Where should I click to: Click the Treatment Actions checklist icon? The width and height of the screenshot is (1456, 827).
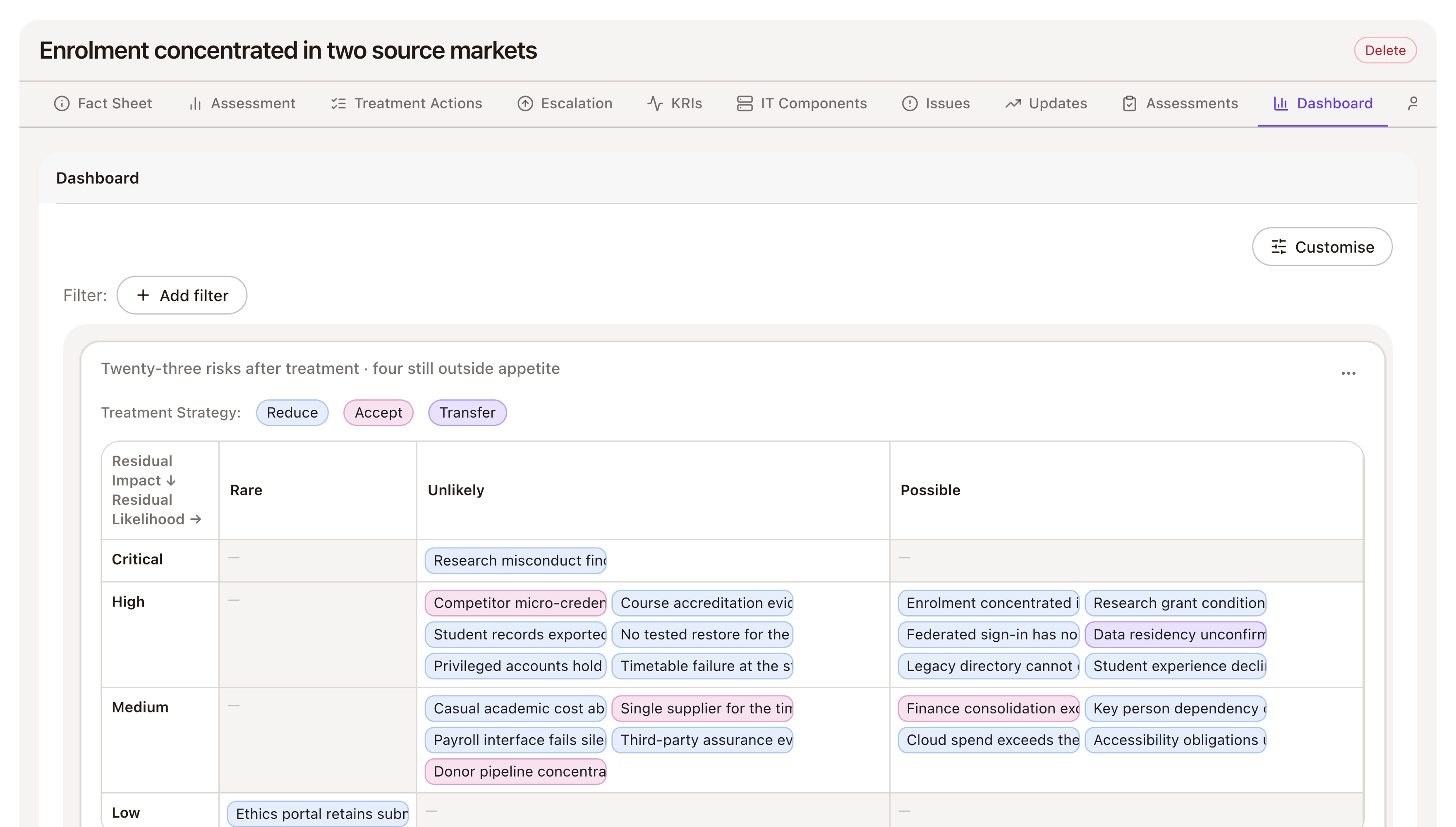339,103
